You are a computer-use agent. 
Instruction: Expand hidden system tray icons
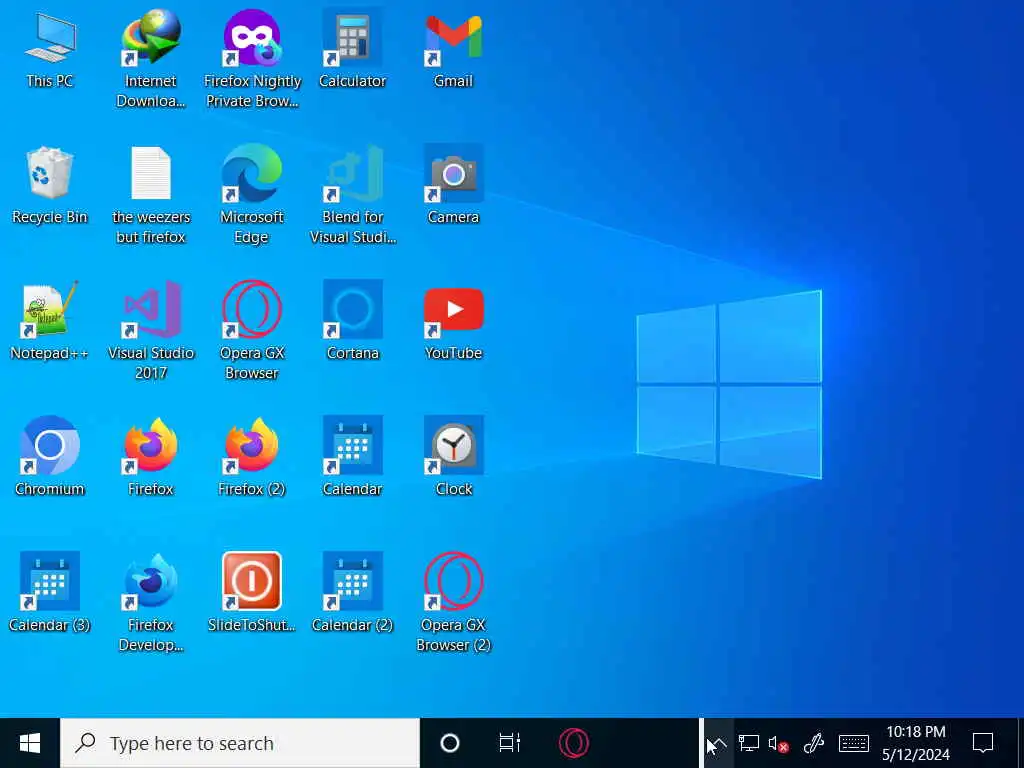click(718, 743)
